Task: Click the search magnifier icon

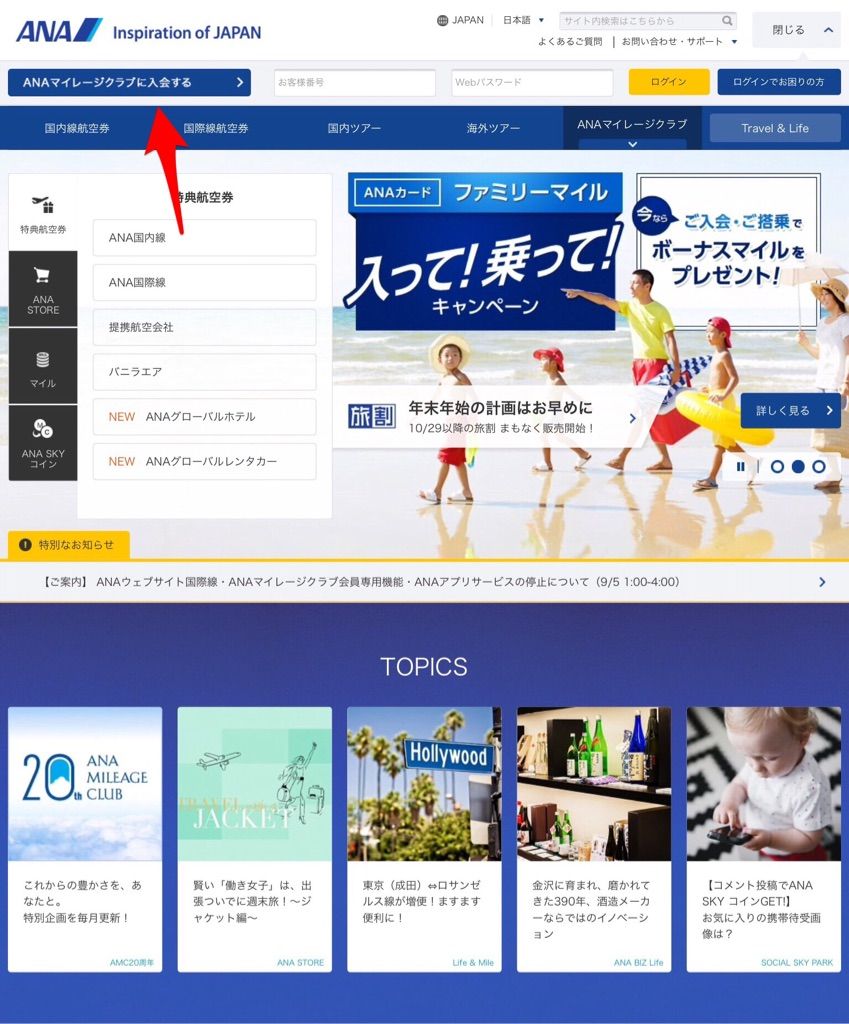Action: point(727,21)
